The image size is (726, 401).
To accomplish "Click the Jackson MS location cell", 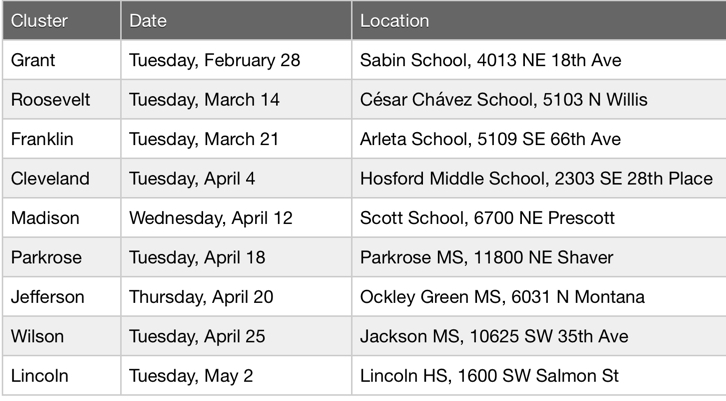I will coord(539,336).
